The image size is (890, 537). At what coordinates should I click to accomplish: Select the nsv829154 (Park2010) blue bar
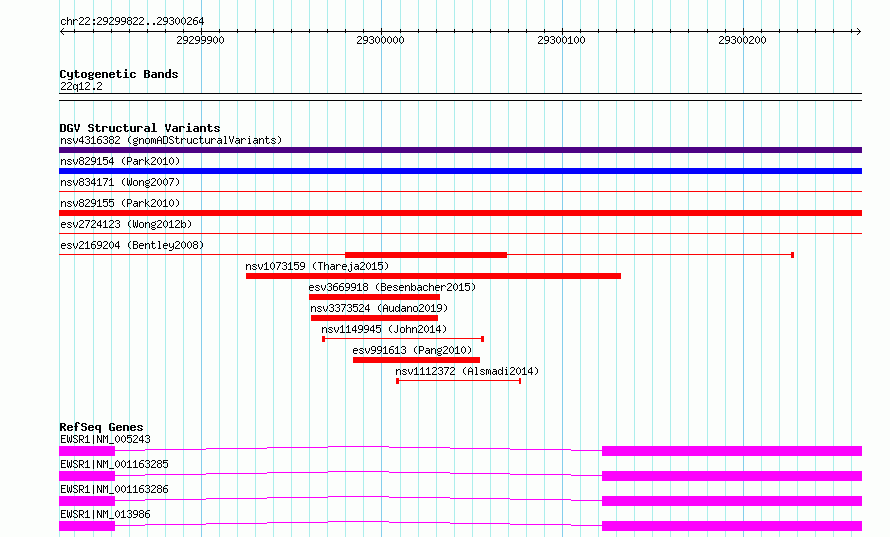coord(460,171)
